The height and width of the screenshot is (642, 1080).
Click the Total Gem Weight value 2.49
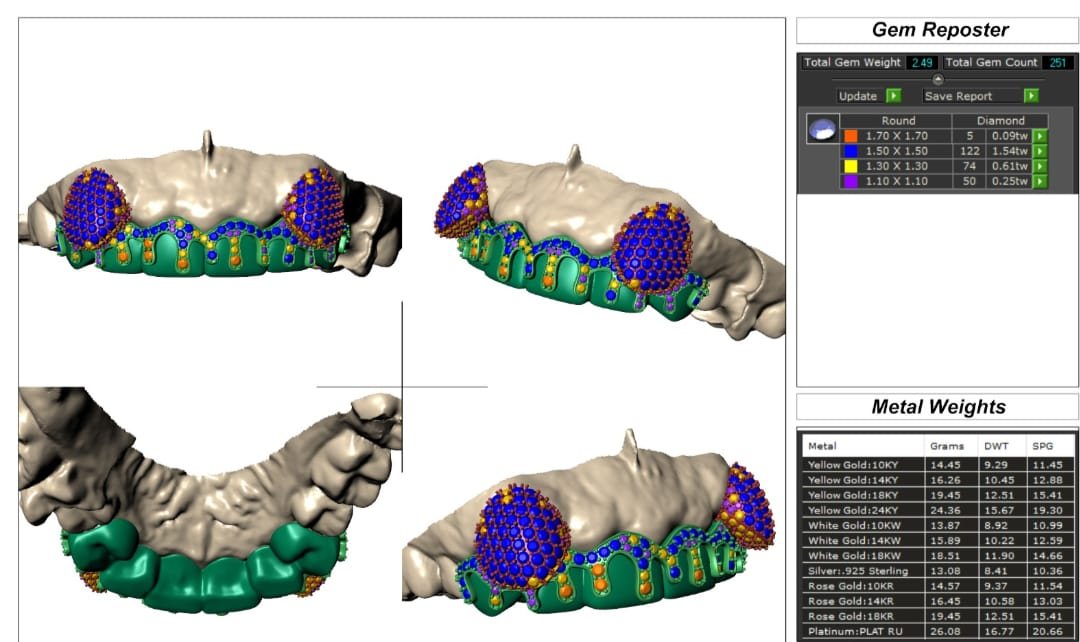[922, 62]
